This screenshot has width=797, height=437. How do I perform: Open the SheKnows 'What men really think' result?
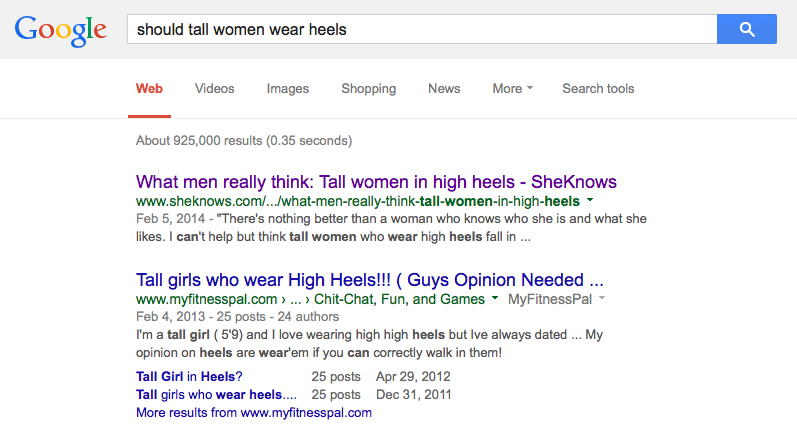coord(376,182)
